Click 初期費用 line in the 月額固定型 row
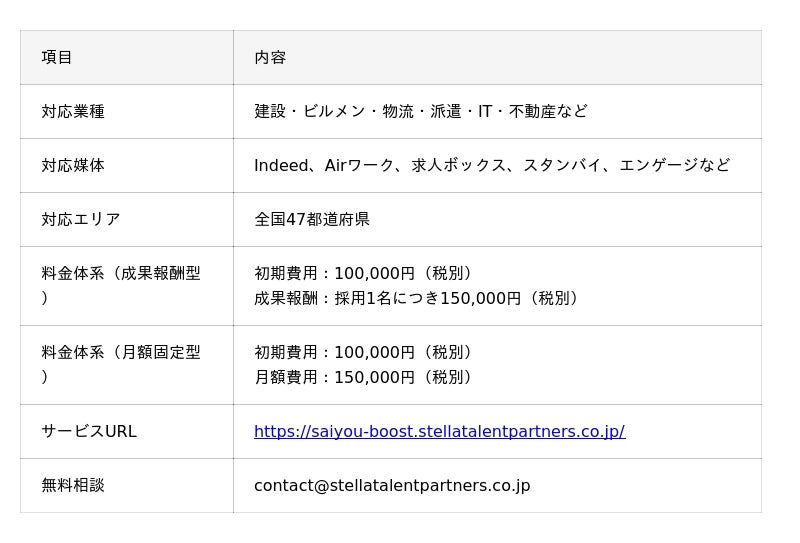Image resolution: width=800 pixels, height=543 pixels. (363, 353)
